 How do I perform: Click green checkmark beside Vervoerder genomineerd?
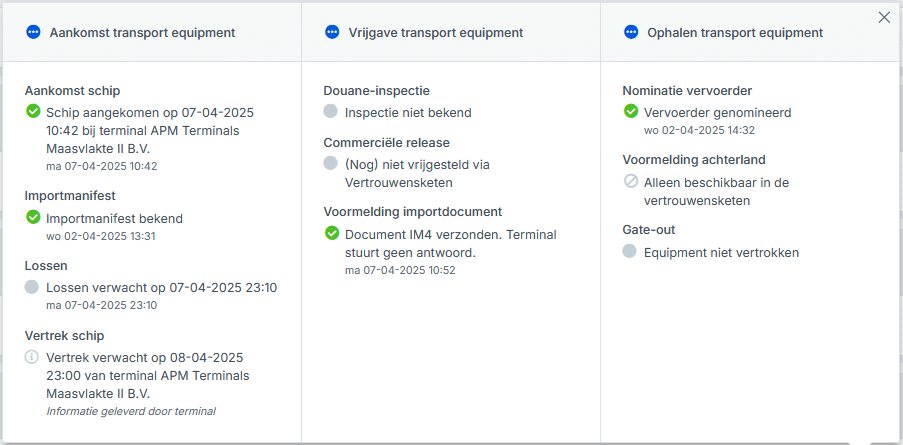[631, 111]
